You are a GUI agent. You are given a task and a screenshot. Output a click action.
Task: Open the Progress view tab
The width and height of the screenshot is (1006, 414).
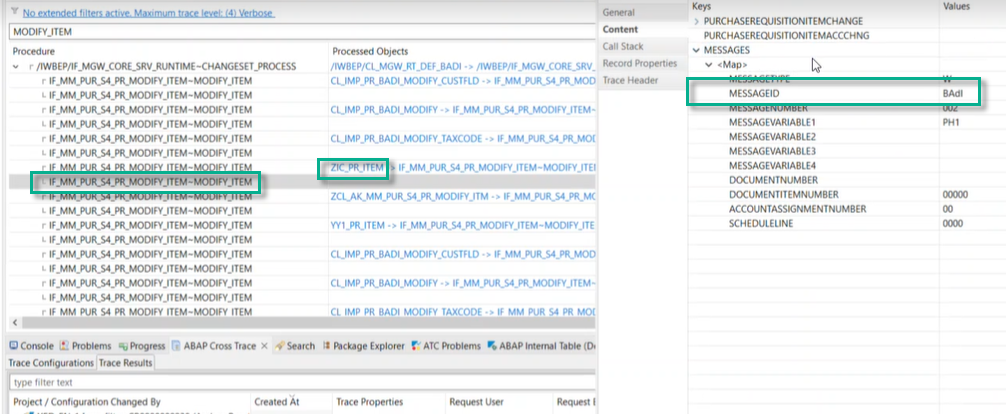tap(142, 346)
